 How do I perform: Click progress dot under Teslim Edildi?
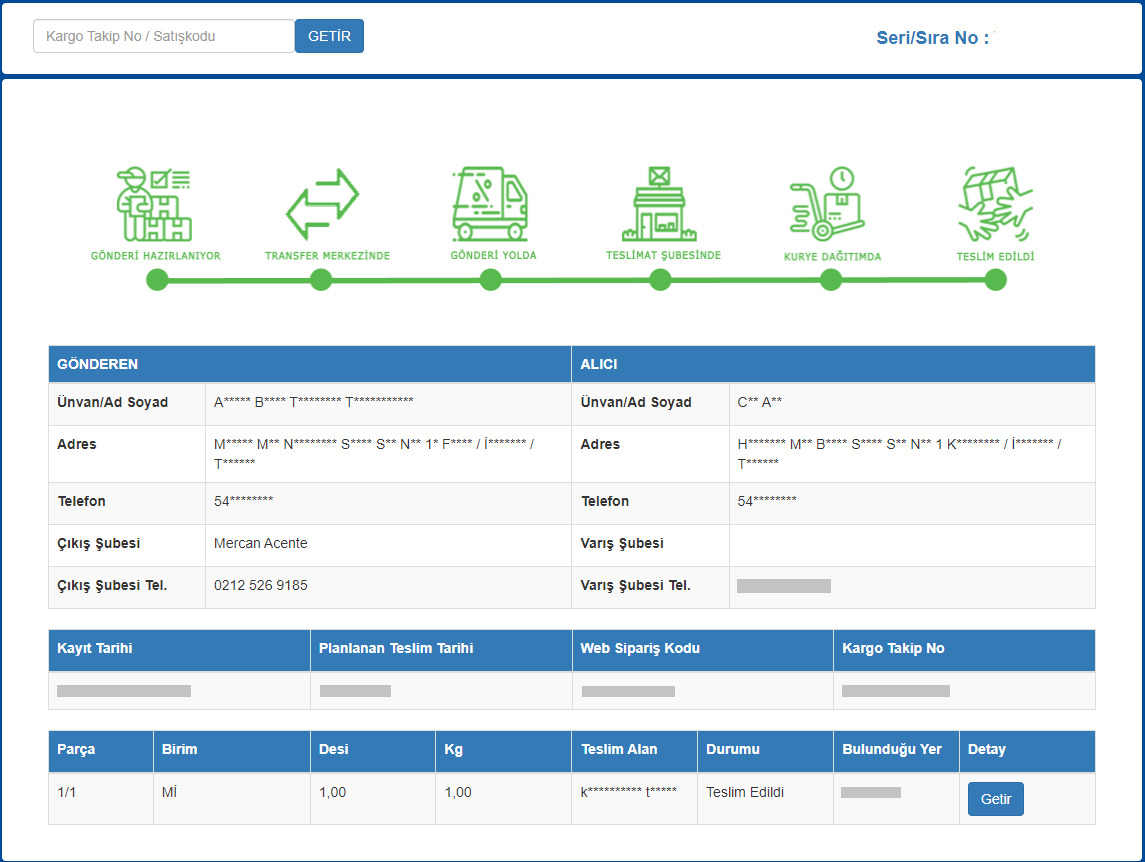(995, 280)
